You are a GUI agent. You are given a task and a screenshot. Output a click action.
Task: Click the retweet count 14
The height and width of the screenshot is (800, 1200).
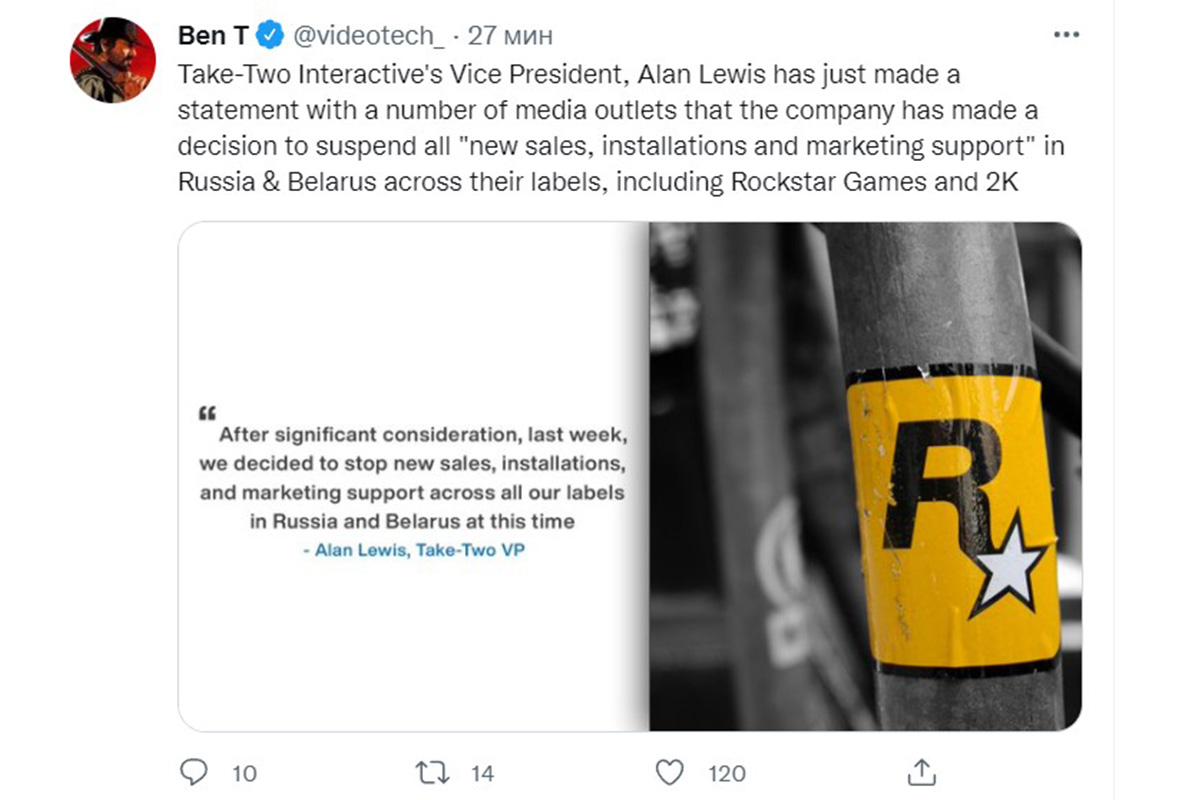tap(481, 773)
